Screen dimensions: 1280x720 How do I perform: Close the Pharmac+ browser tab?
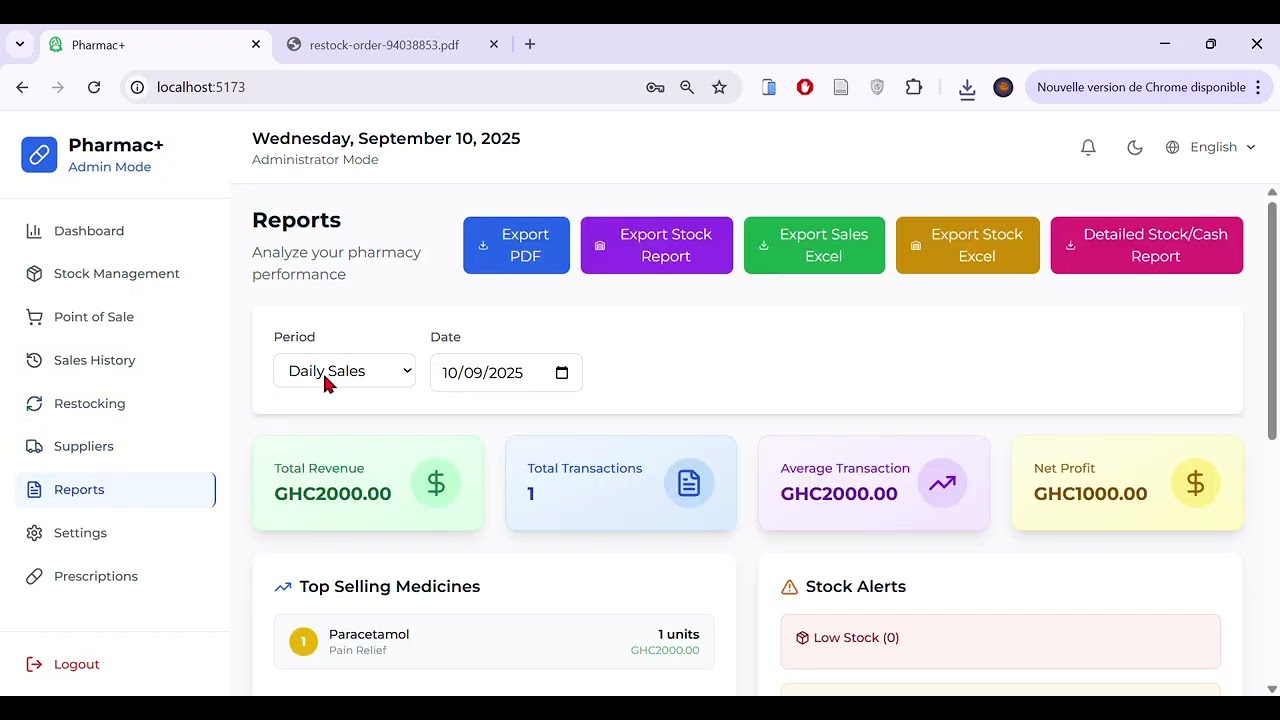click(x=256, y=44)
